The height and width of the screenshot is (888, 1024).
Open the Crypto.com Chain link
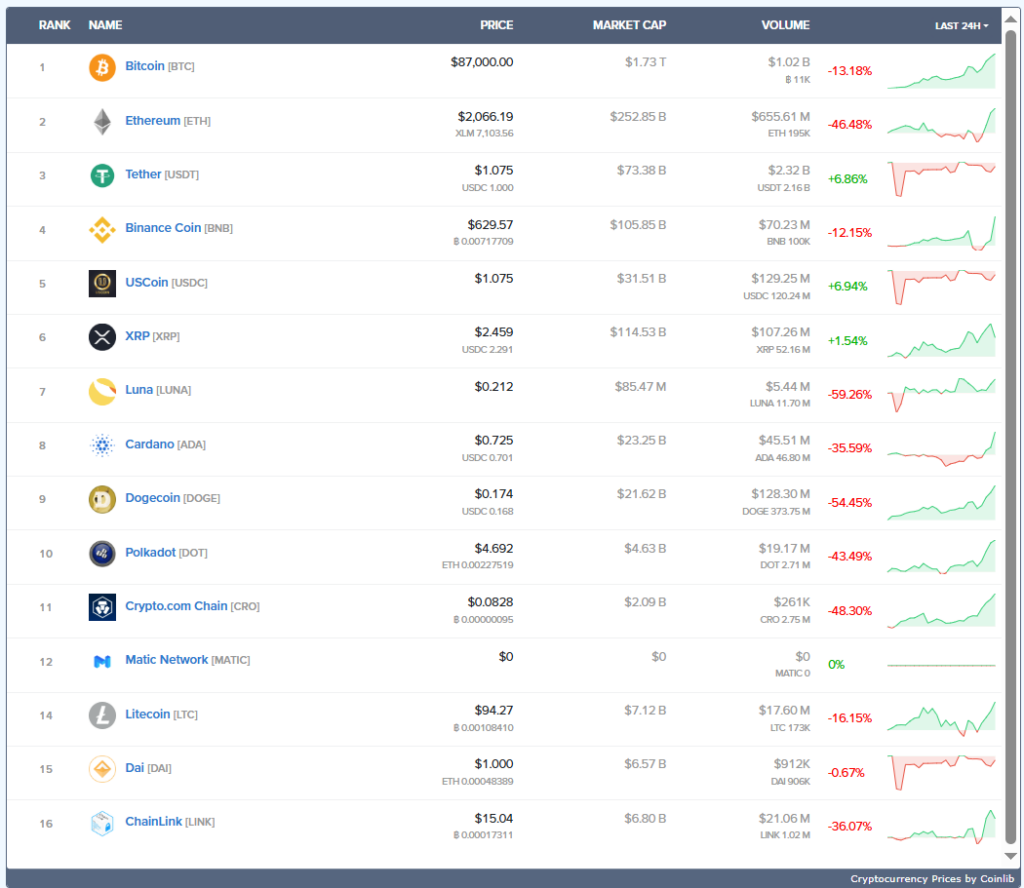point(176,606)
